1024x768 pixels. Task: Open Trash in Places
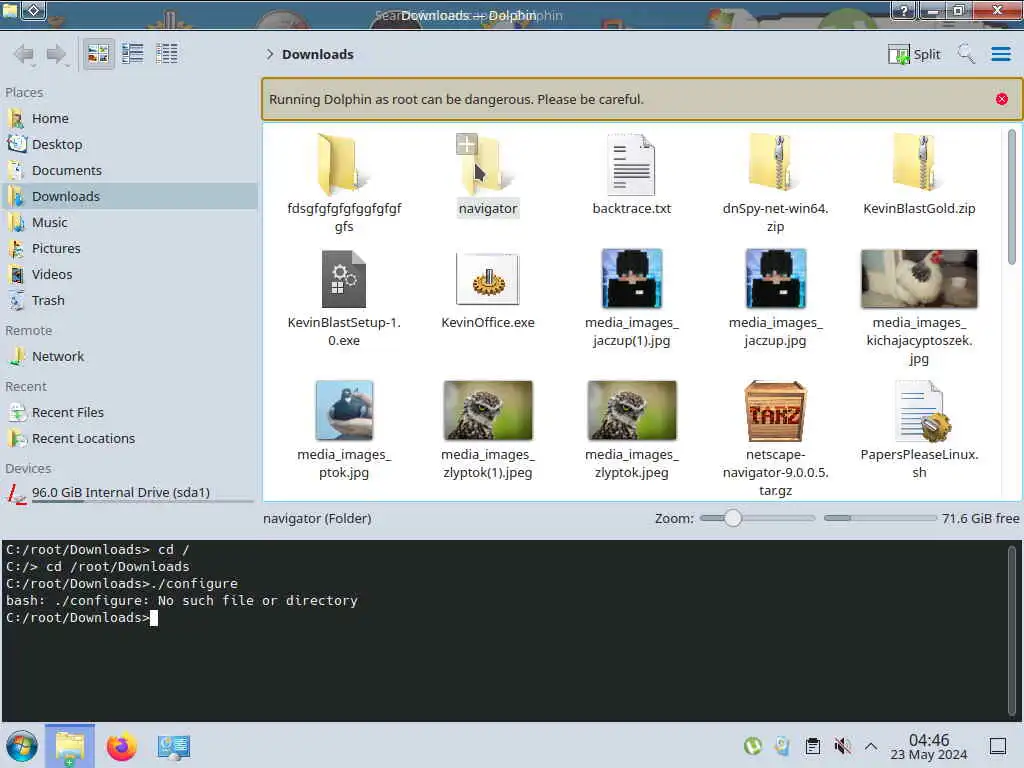coord(129,300)
